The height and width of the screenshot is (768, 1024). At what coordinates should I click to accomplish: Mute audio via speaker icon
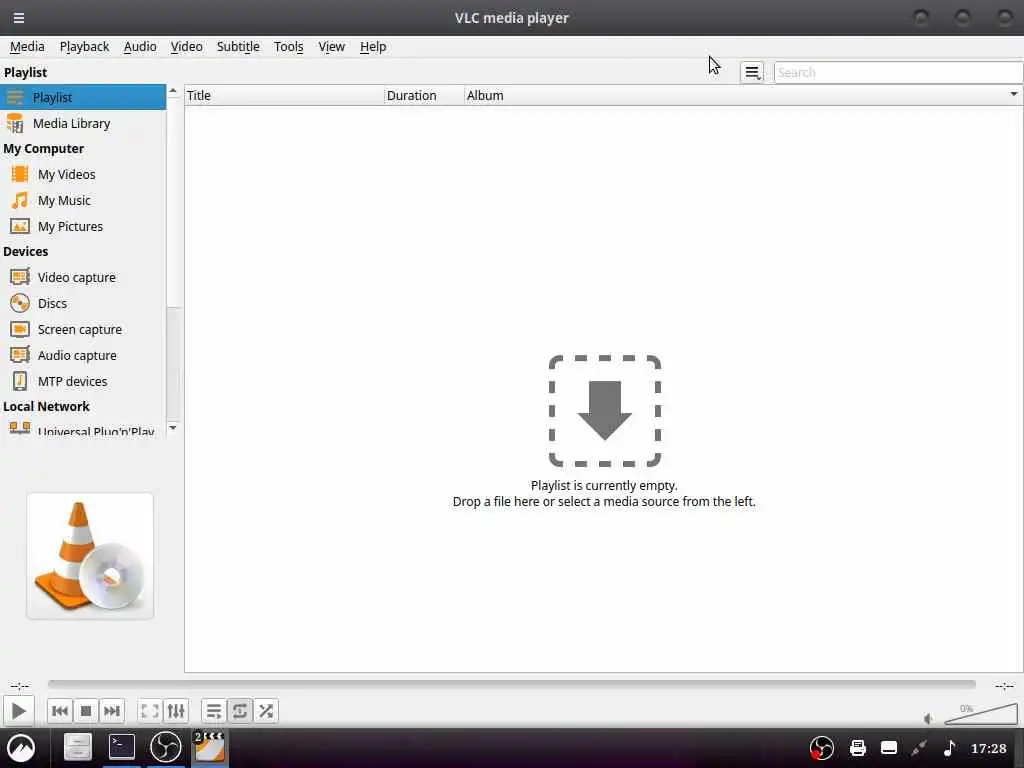pos(929,718)
